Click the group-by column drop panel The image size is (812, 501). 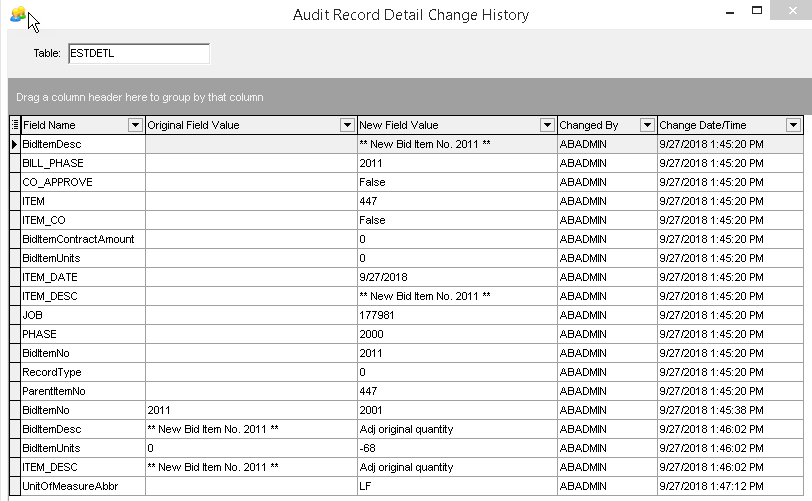click(x=410, y=97)
